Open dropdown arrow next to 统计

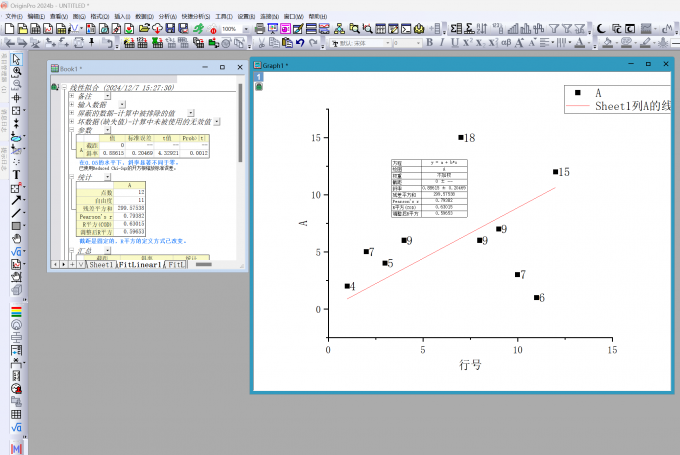click(108, 177)
